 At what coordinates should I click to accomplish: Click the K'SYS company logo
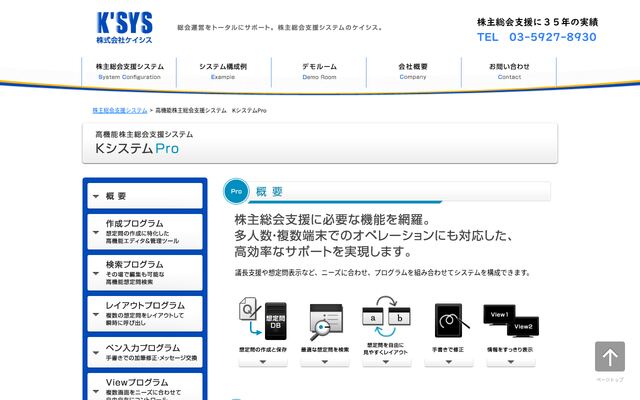click(x=124, y=27)
